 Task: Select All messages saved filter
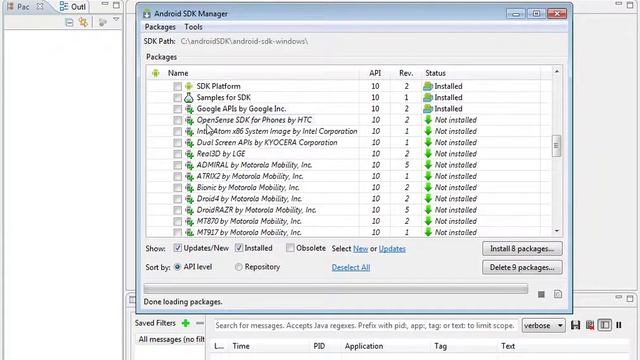point(171,340)
